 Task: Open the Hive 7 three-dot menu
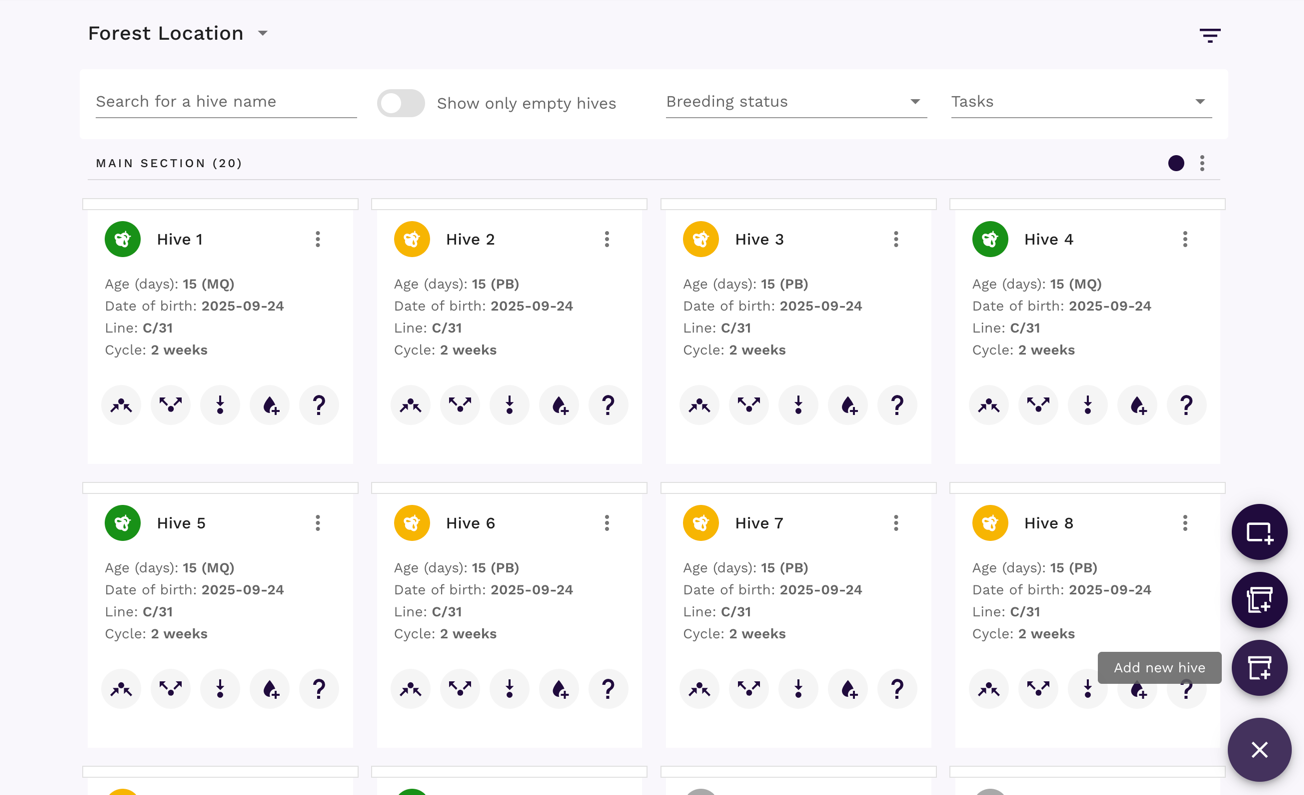[x=896, y=523]
